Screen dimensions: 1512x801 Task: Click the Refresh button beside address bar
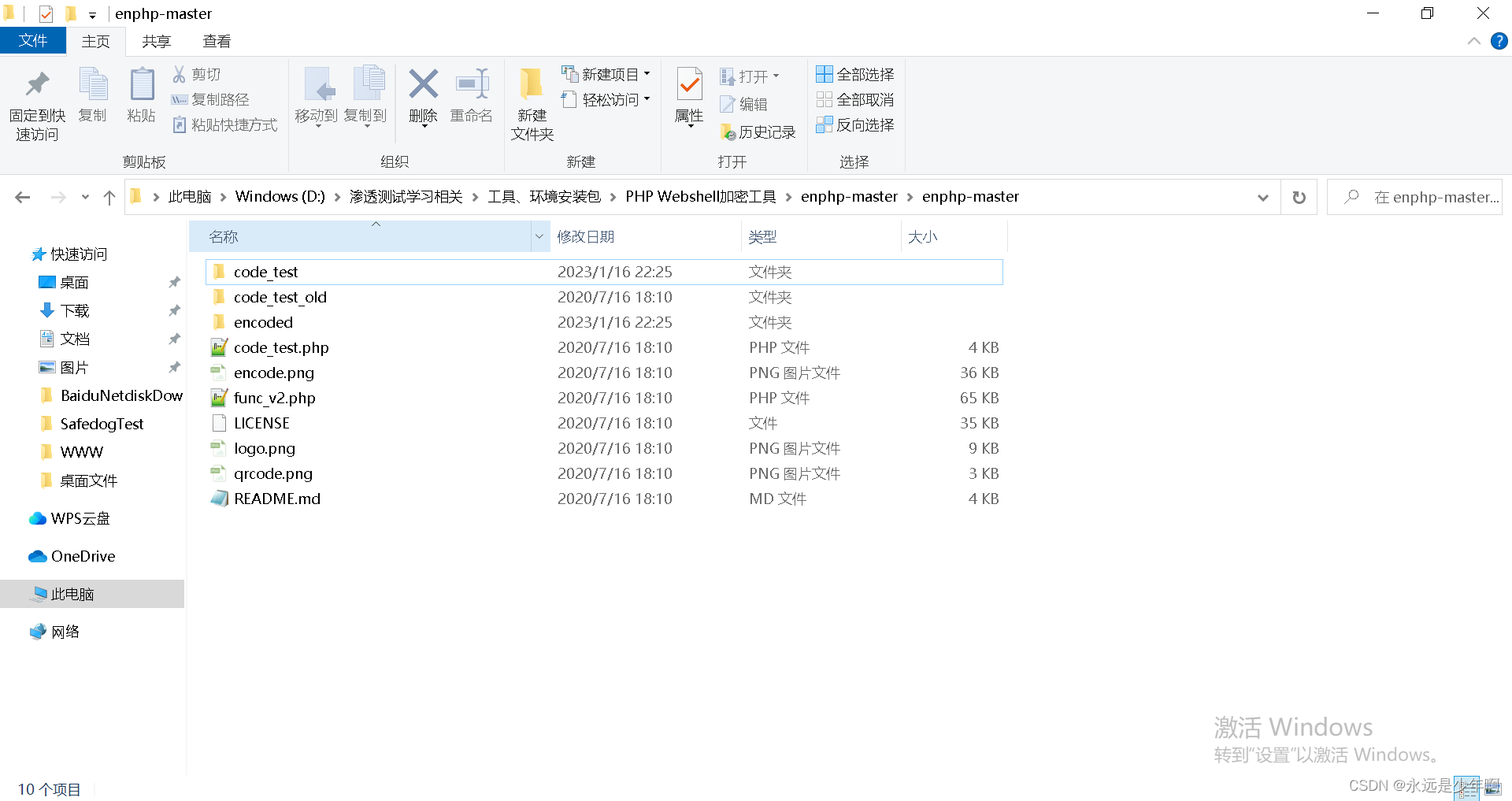click(1299, 197)
